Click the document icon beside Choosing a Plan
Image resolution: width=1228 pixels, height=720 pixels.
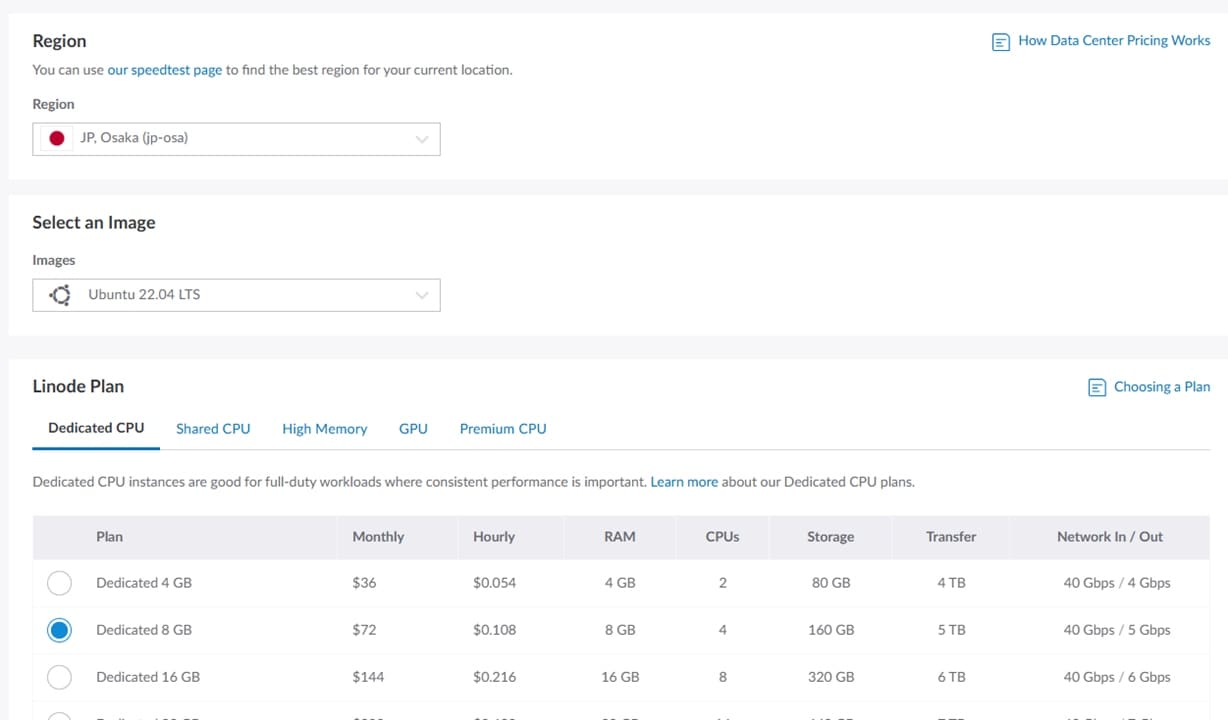(1097, 388)
